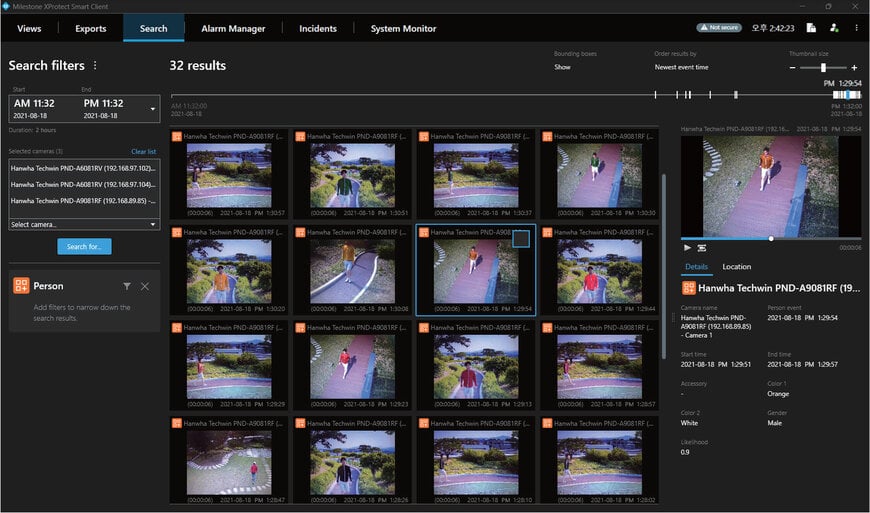Decrease thumbnail size with the minus icon

coord(792,68)
